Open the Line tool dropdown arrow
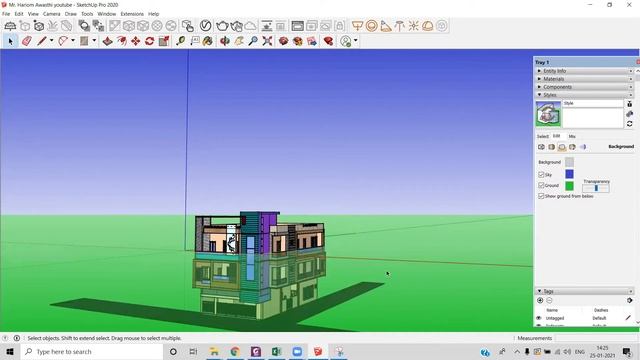 pos(51,41)
